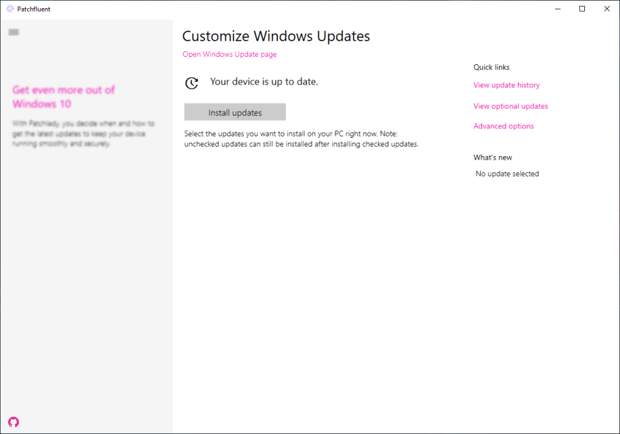
Task: Maximize the Patchfluent window
Action: click(582, 8)
